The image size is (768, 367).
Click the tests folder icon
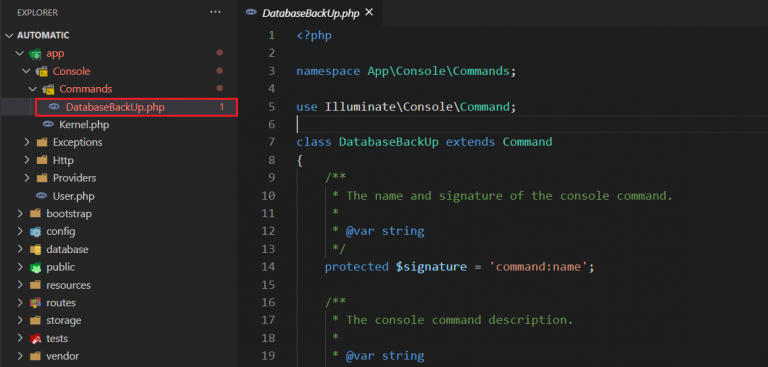[x=35, y=339]
